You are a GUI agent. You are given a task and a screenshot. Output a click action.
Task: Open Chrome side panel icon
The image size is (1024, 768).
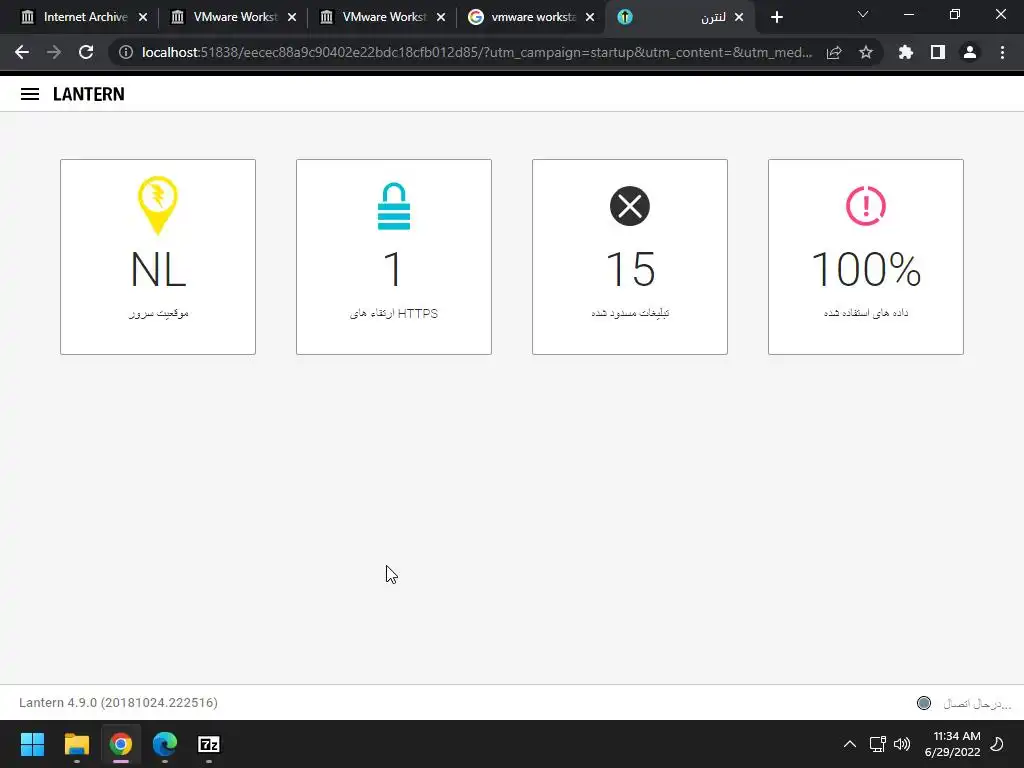[x=938, y=52]
